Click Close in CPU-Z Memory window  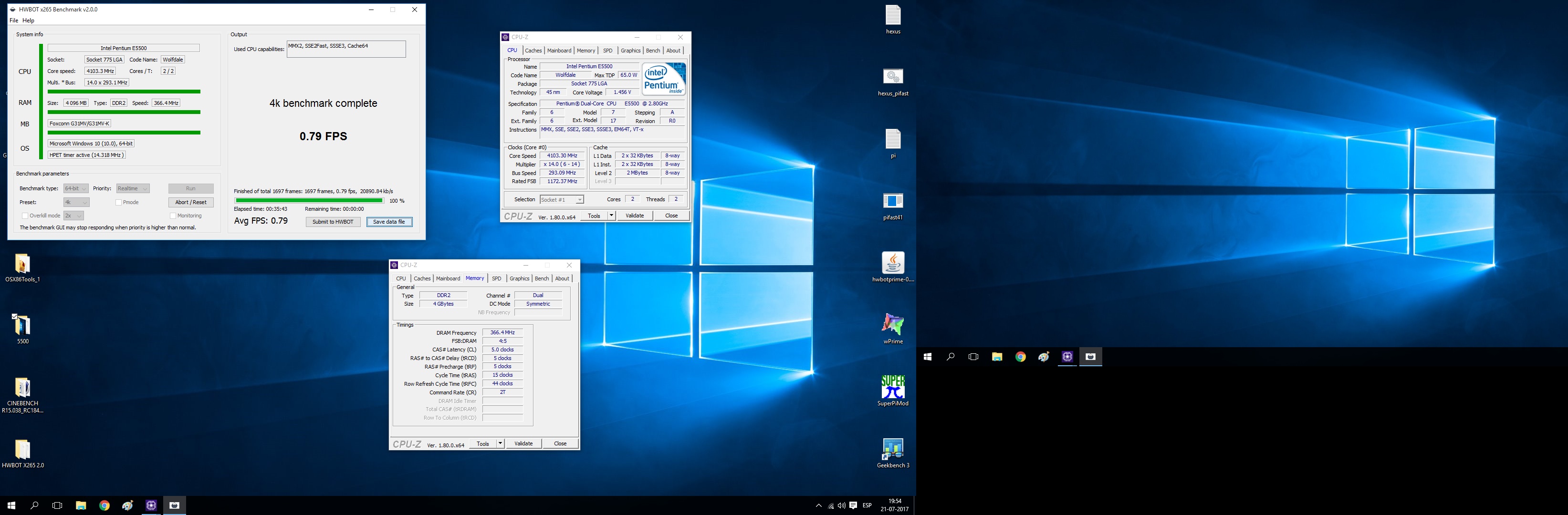(560, 444)
